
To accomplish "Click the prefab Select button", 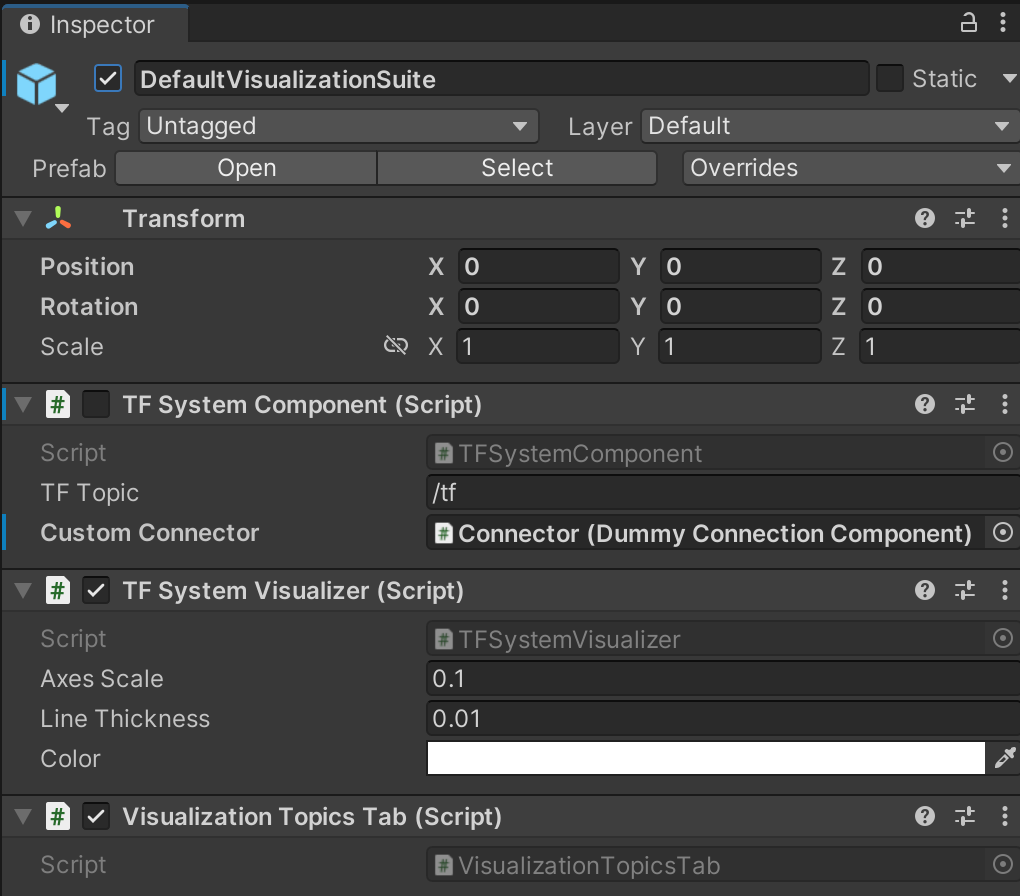I will tap(517, 168).
